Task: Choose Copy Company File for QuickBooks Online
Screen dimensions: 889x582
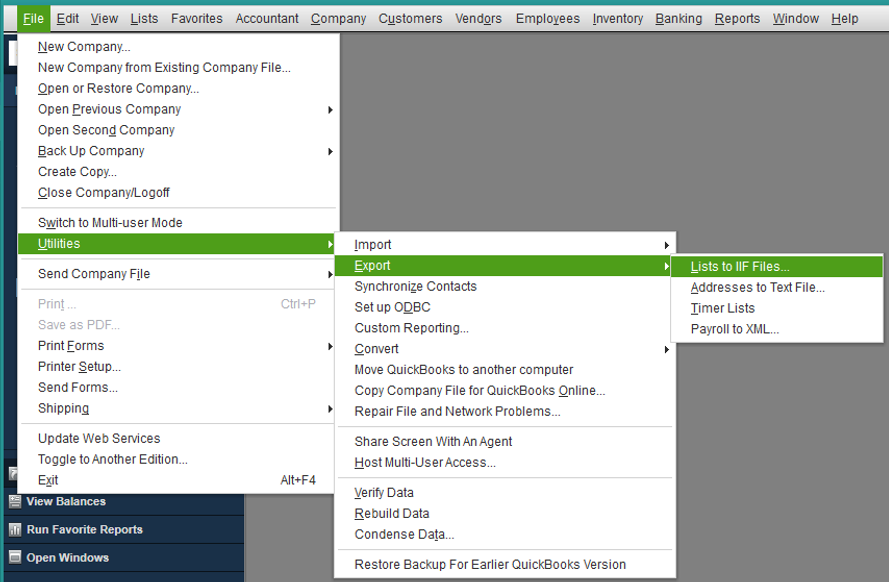Action: (504, 391)
